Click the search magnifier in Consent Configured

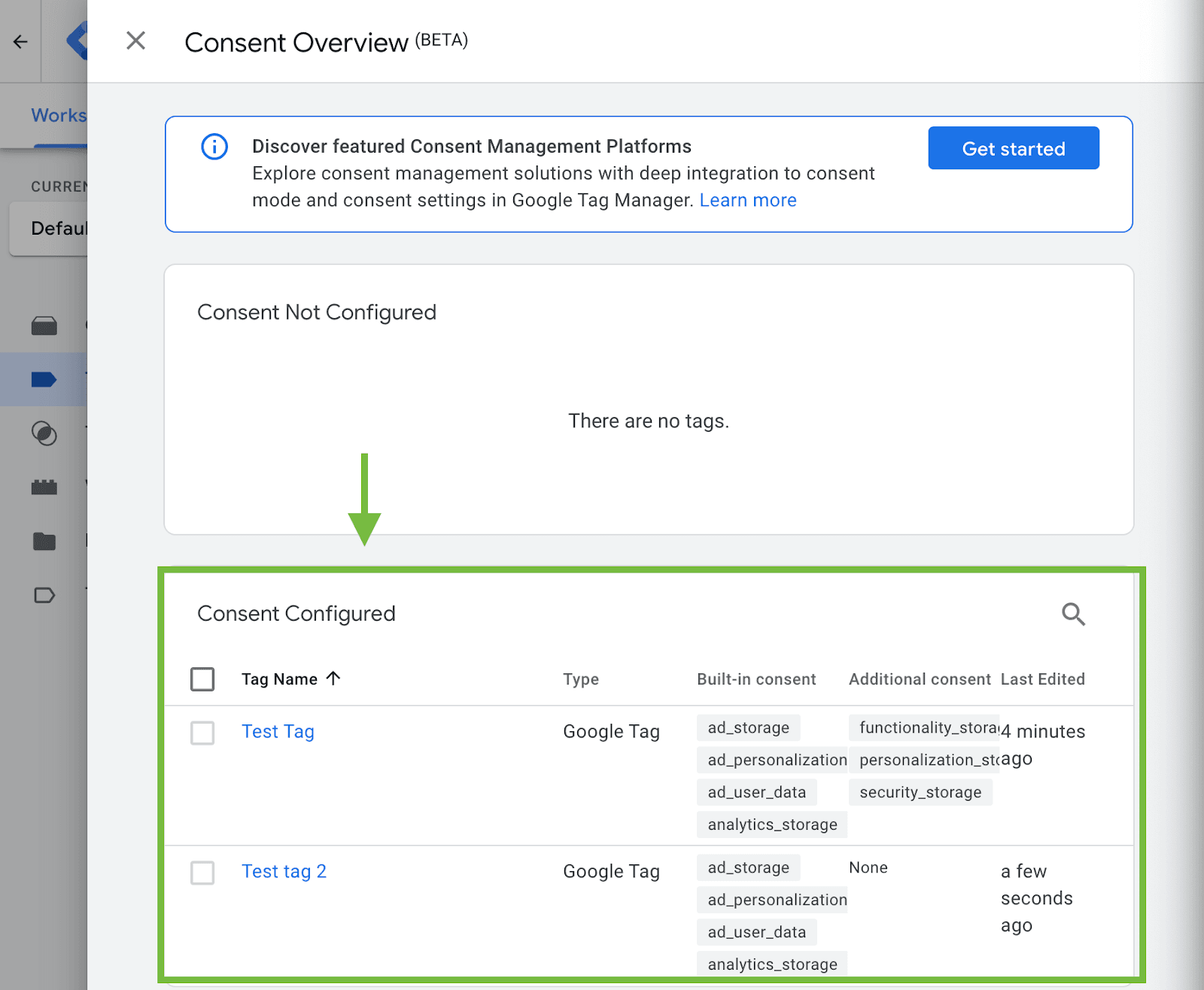point(1074,614)
